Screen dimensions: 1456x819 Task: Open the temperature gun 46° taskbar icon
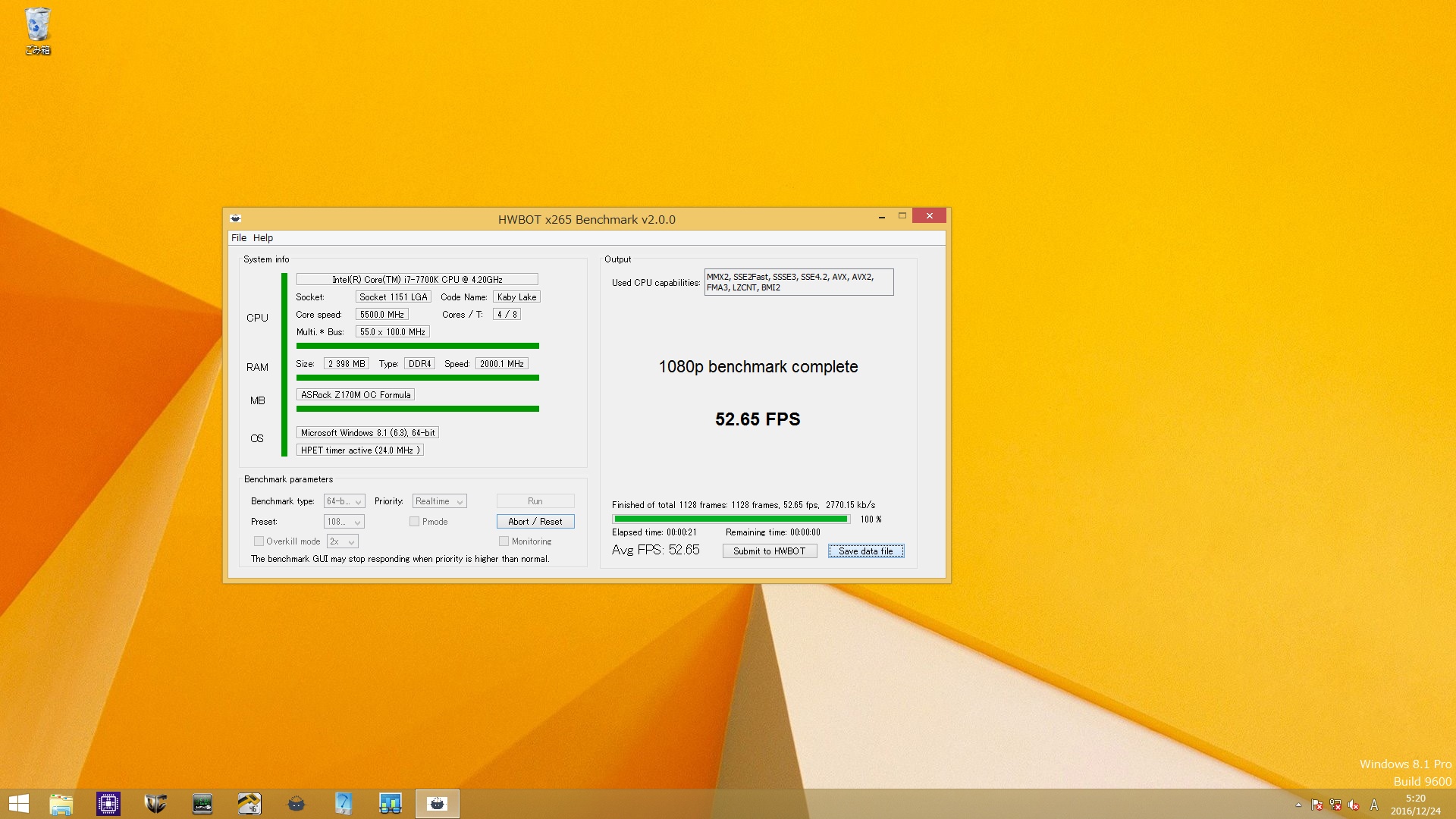point(249,804)
